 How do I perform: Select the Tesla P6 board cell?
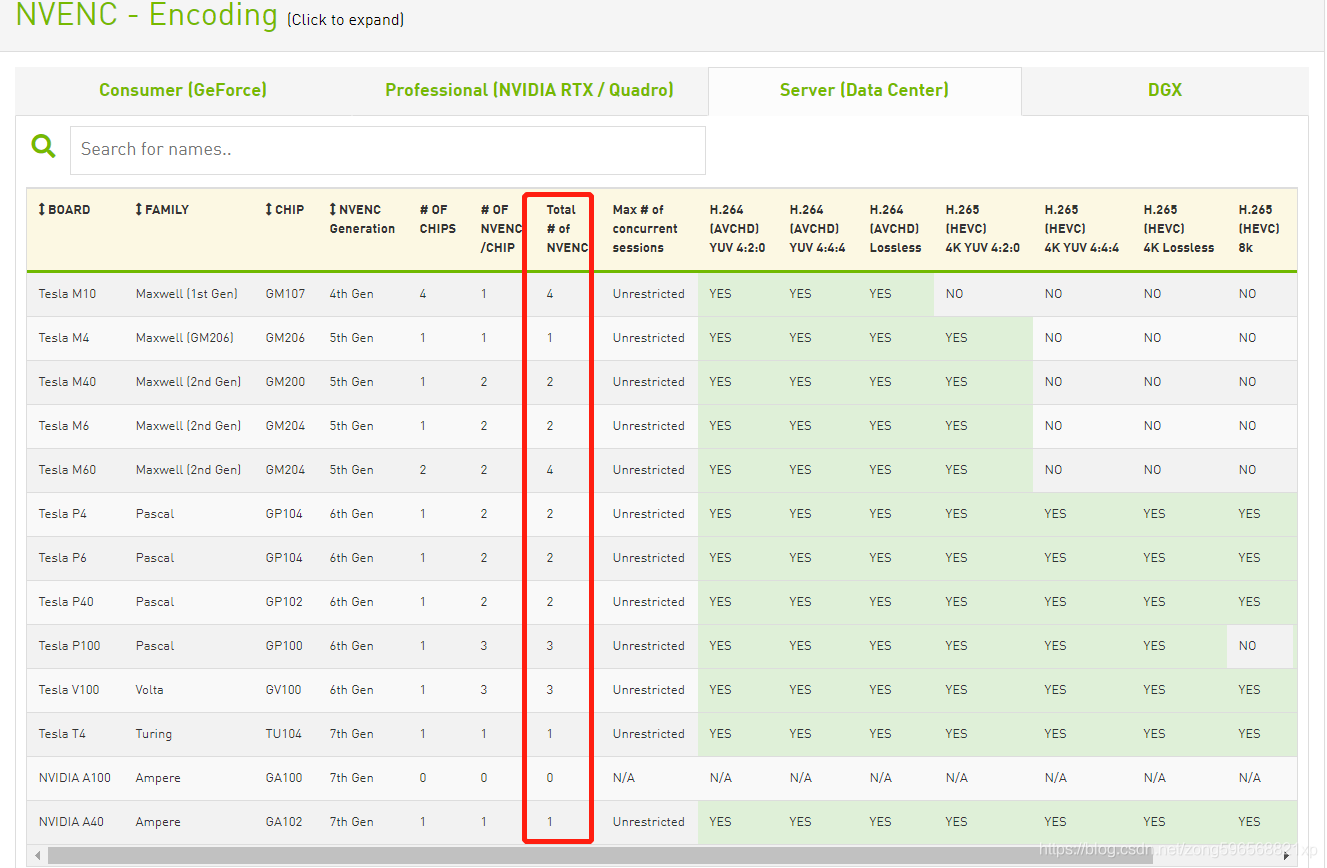[63, 558]
